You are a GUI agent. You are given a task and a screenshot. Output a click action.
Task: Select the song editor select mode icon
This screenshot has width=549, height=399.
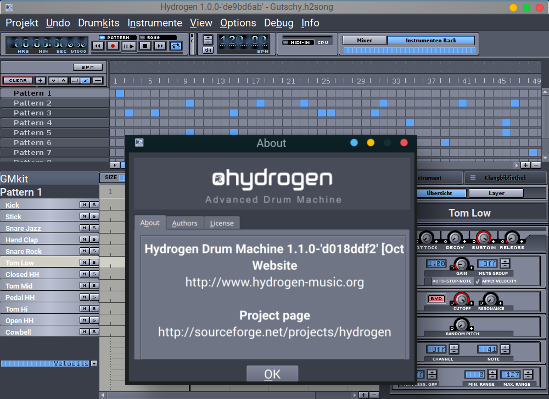click(75, 80)
